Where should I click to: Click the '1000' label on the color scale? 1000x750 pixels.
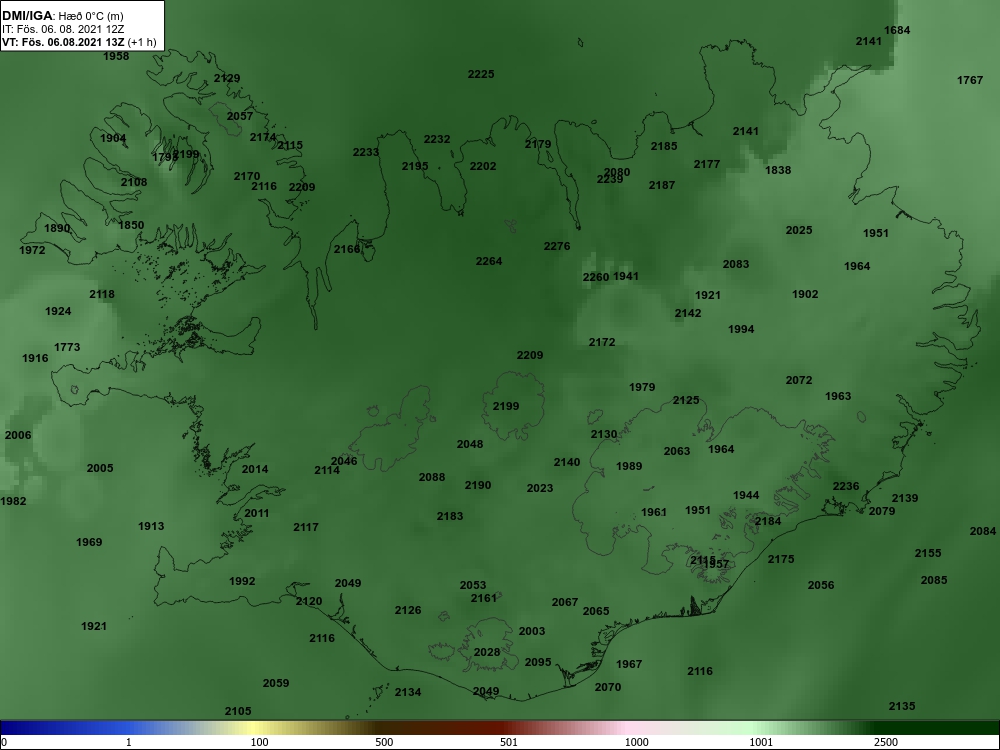(636, 742)
